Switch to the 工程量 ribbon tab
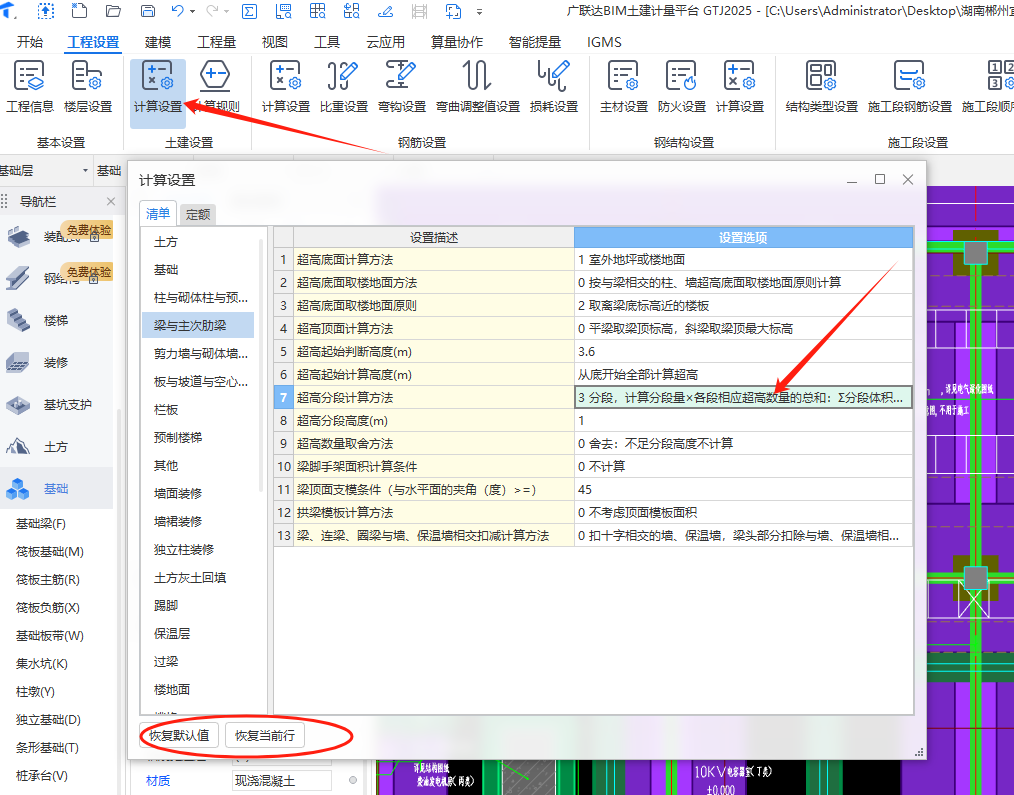Screen dimensions: 1014x795 [x=217, y=42]
